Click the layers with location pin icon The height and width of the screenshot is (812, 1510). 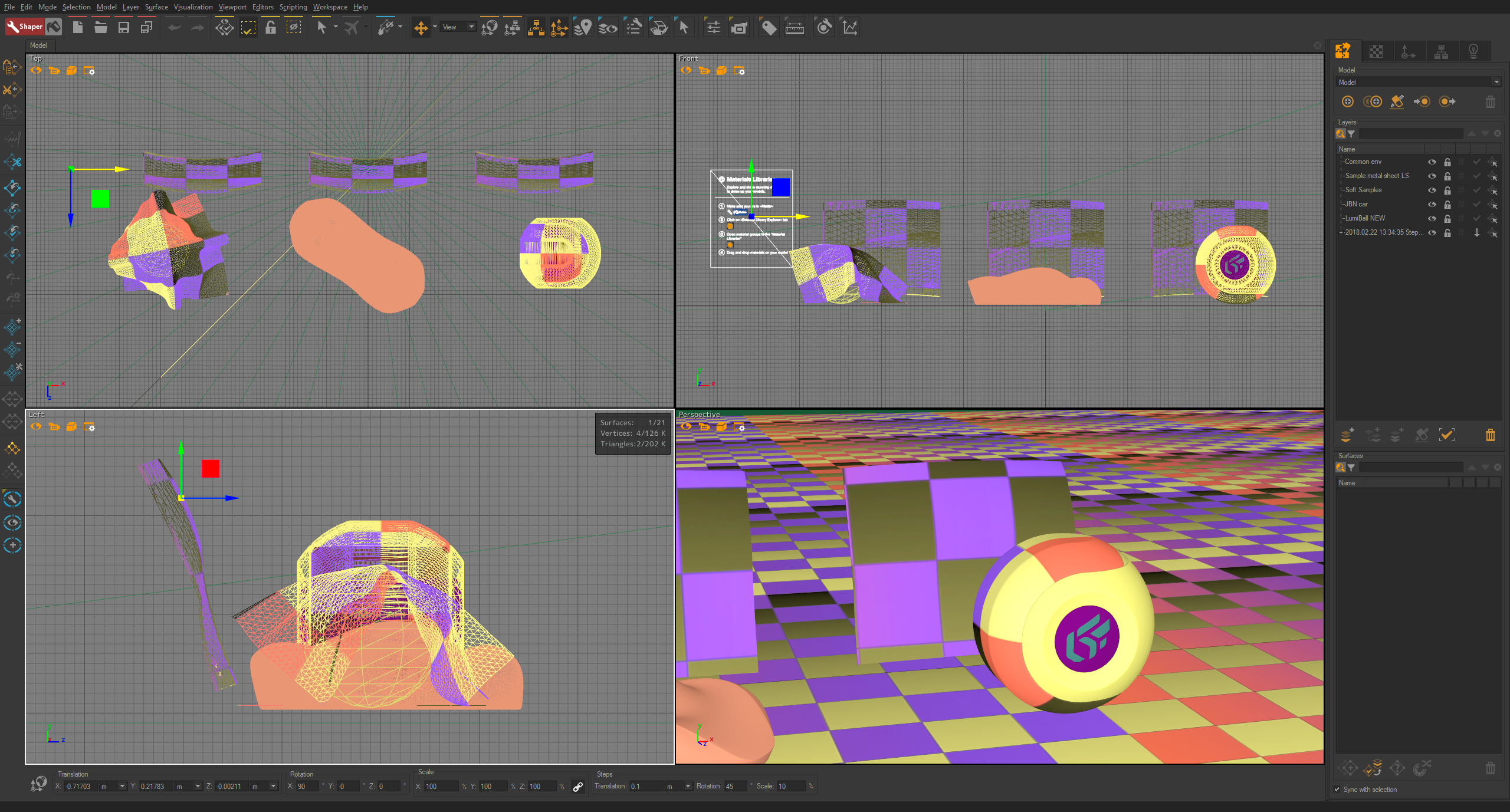[x=582, y=27]
